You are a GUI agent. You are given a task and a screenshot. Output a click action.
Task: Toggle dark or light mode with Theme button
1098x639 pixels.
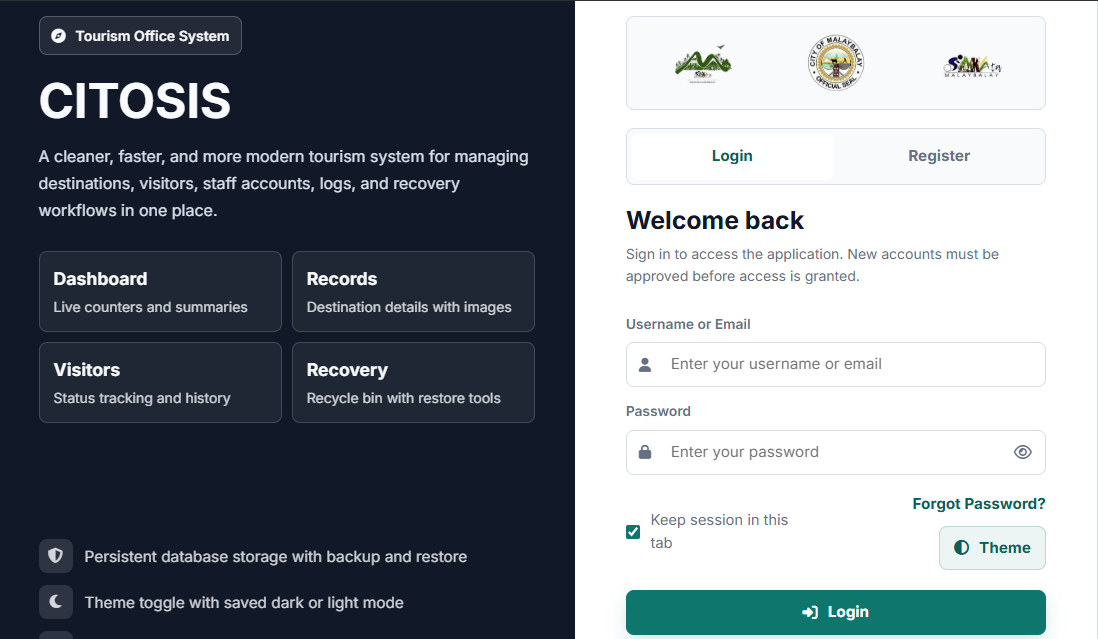(x=992, y=547)
